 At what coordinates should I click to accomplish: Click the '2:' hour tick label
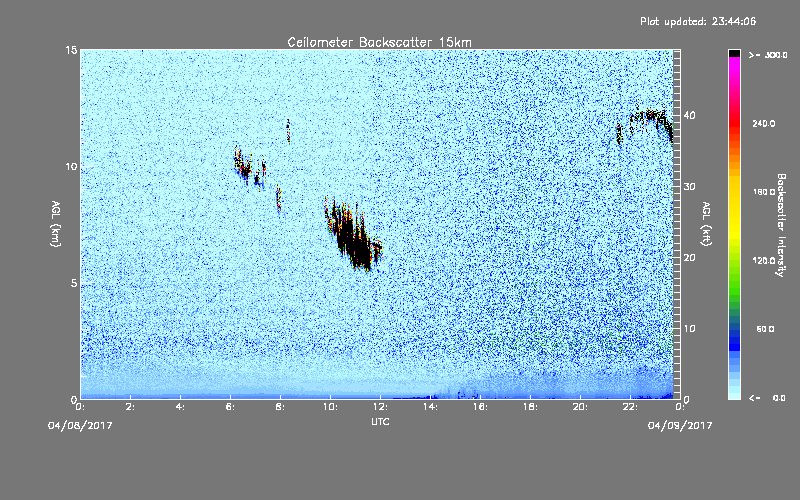(x=130, y=407)
